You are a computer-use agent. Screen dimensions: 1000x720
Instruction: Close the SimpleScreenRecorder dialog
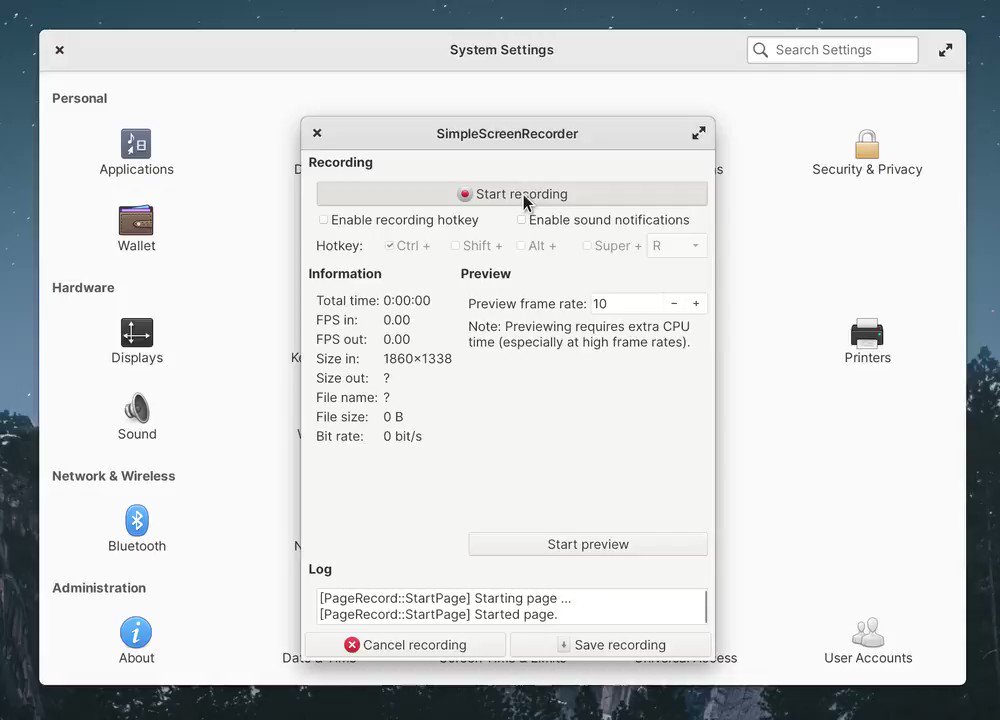(x=317, y=133)
